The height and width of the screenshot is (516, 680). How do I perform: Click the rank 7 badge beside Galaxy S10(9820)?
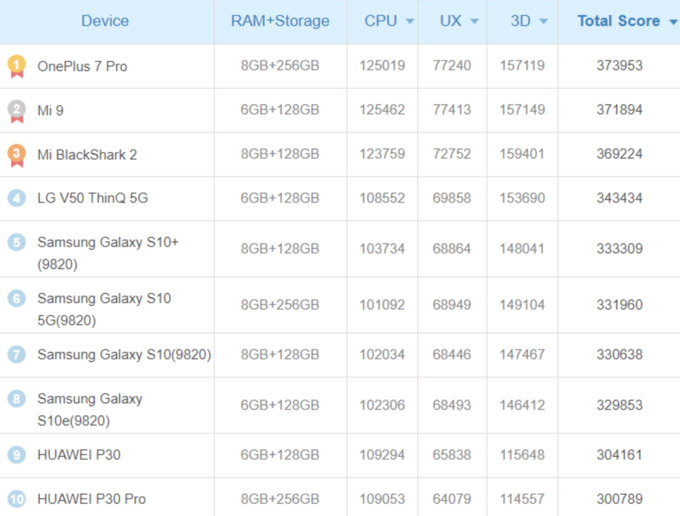[16, 355]
